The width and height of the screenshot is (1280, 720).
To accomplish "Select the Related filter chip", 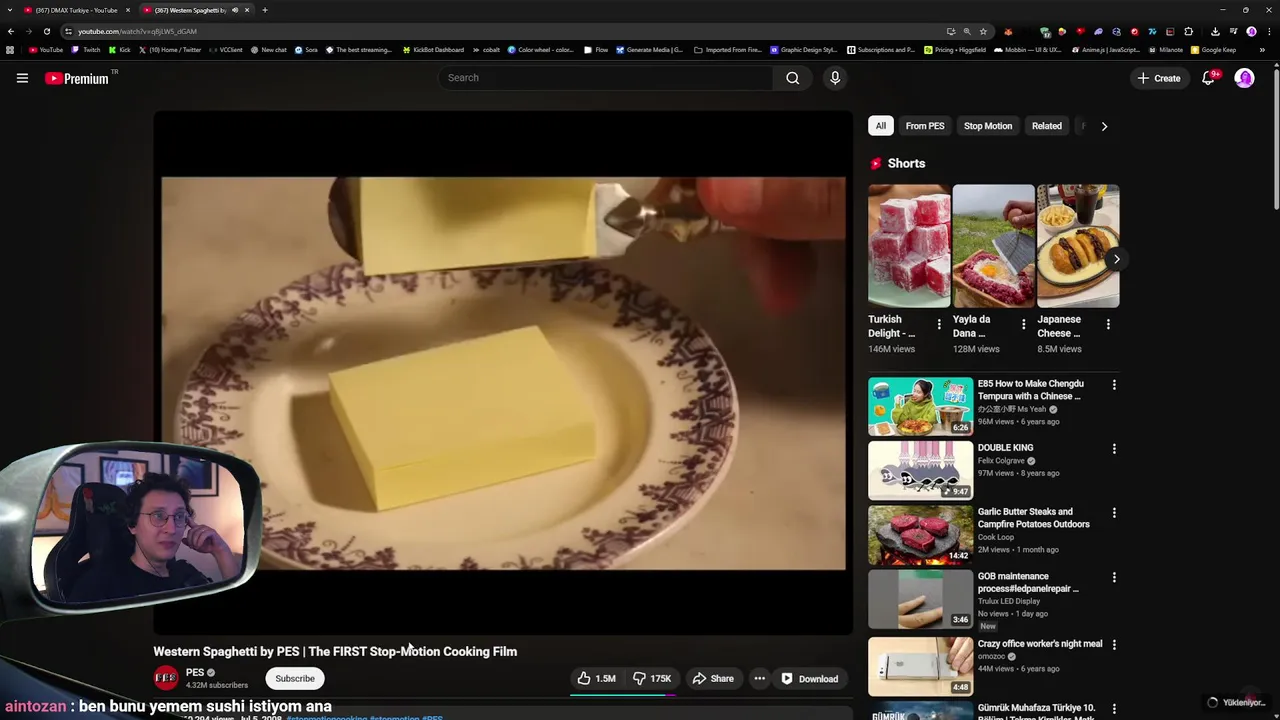I will pyautogui.click(x=1047, y=126).
